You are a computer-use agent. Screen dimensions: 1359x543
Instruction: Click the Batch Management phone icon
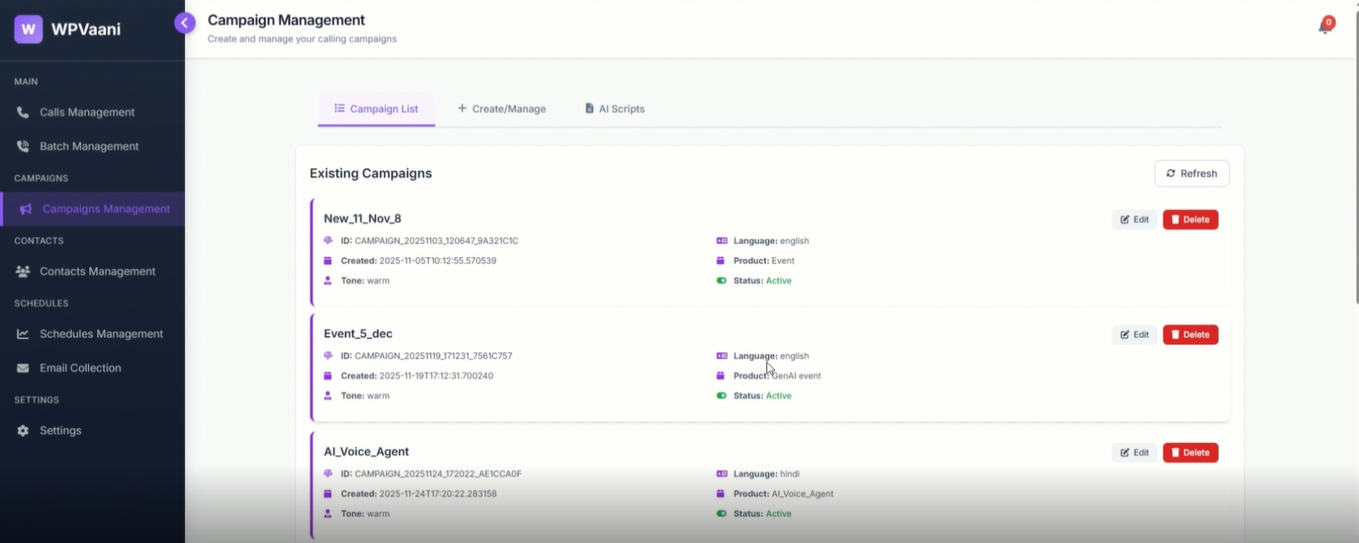pyautogui.click(x=23, y=146)
